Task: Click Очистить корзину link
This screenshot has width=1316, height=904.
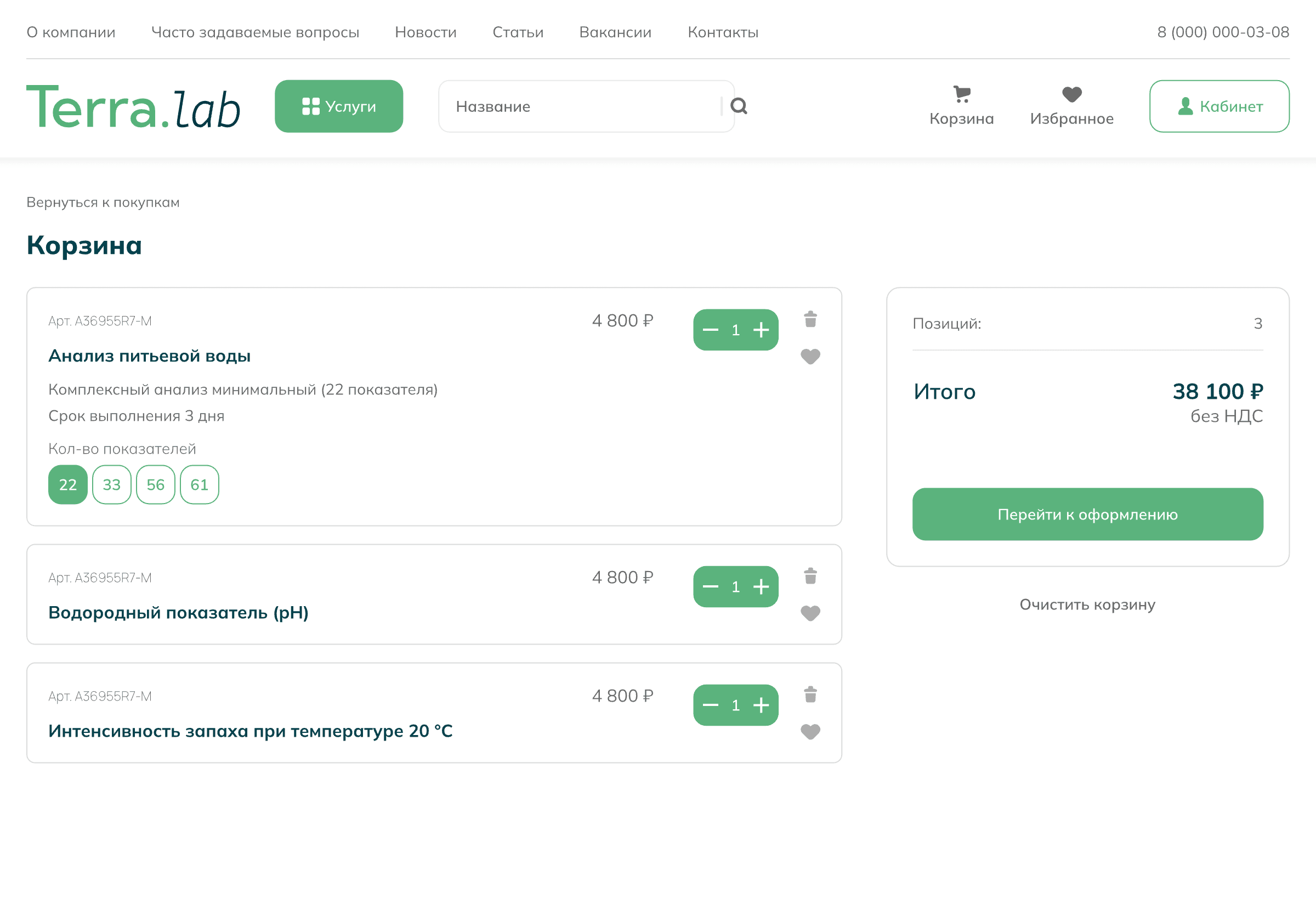Action: [x=1087, y=604]
